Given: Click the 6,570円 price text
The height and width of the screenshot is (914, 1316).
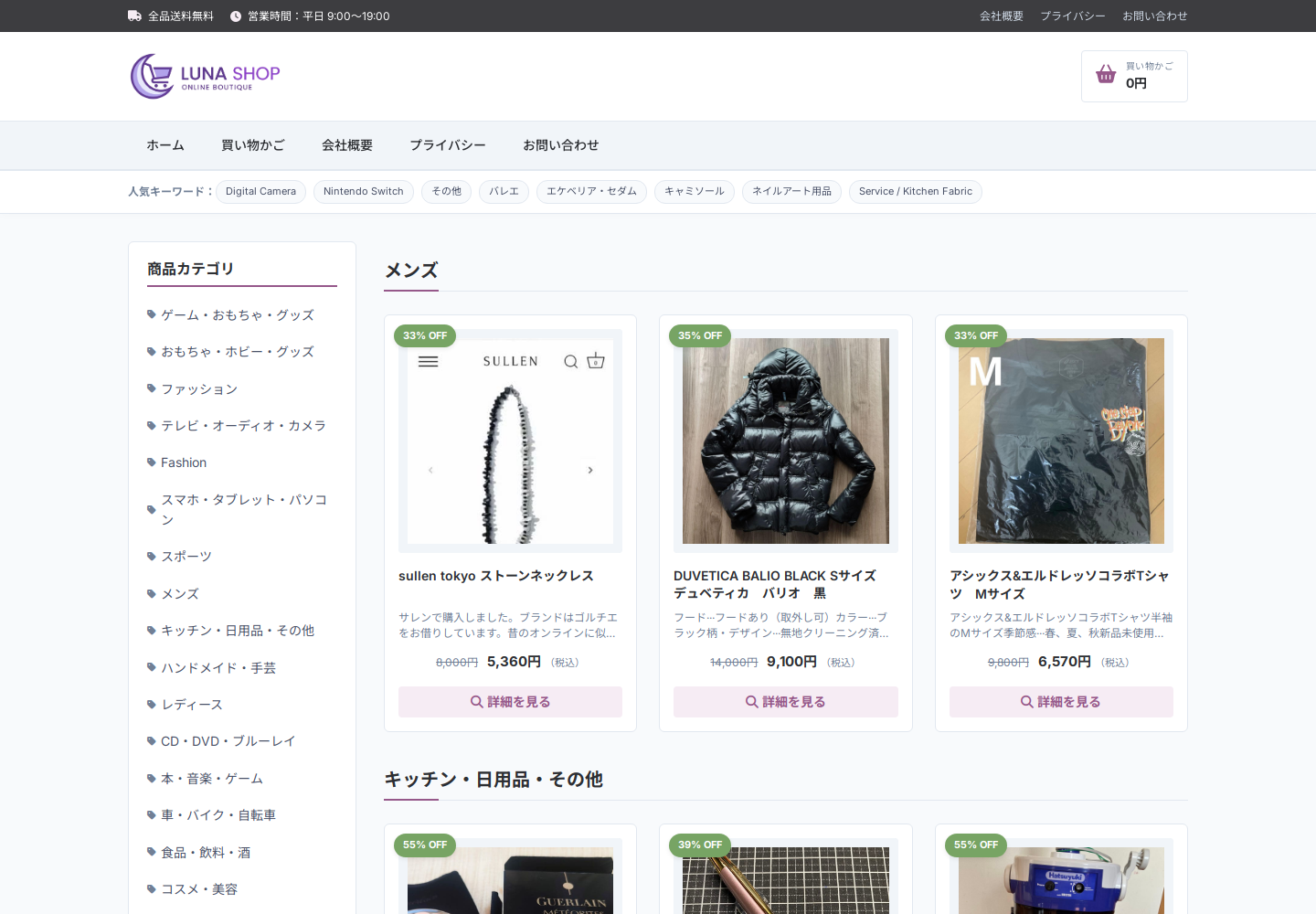Looking at the screenshot, I should (1065, 662).
